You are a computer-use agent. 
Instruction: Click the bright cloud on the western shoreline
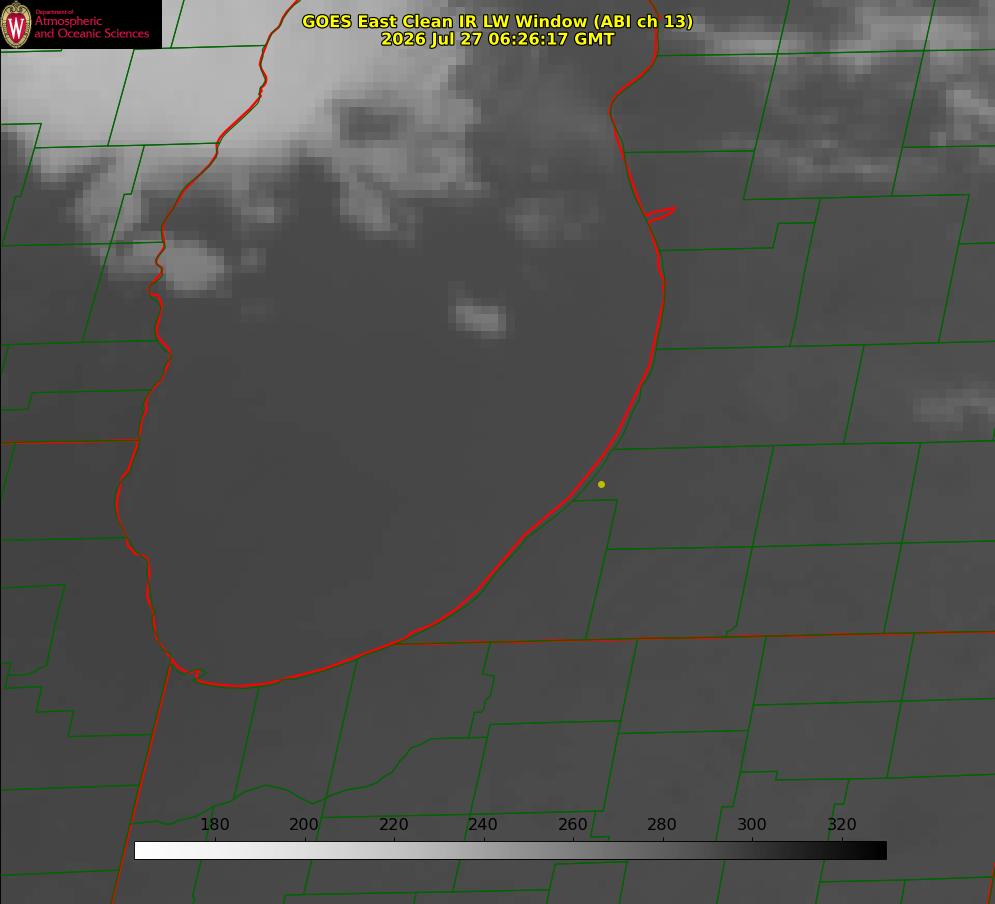190,265
